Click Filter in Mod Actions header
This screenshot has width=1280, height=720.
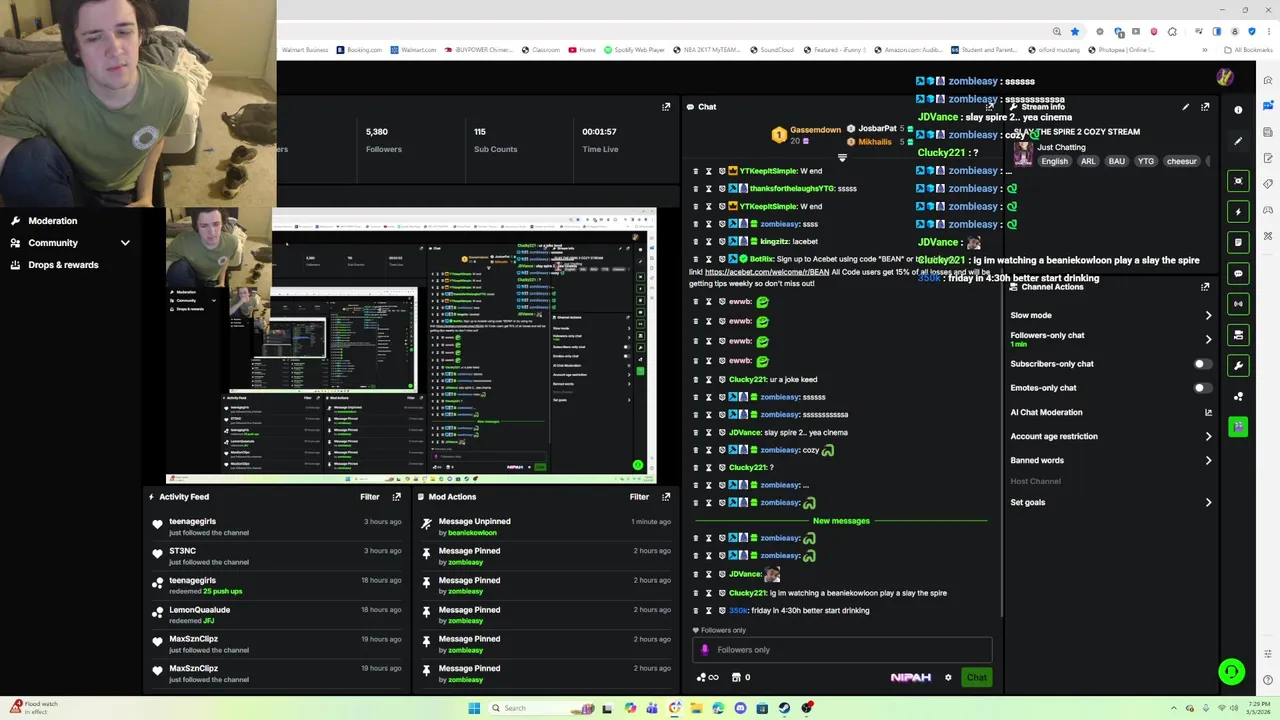639,497
